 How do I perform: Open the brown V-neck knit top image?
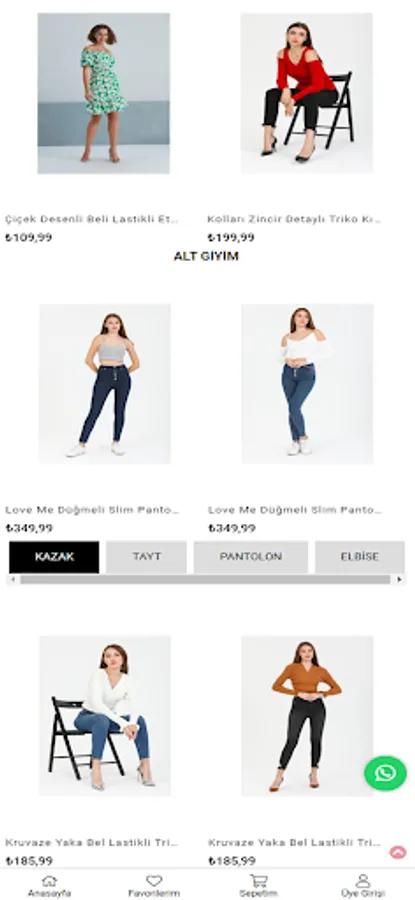click(x=307, y=715)
